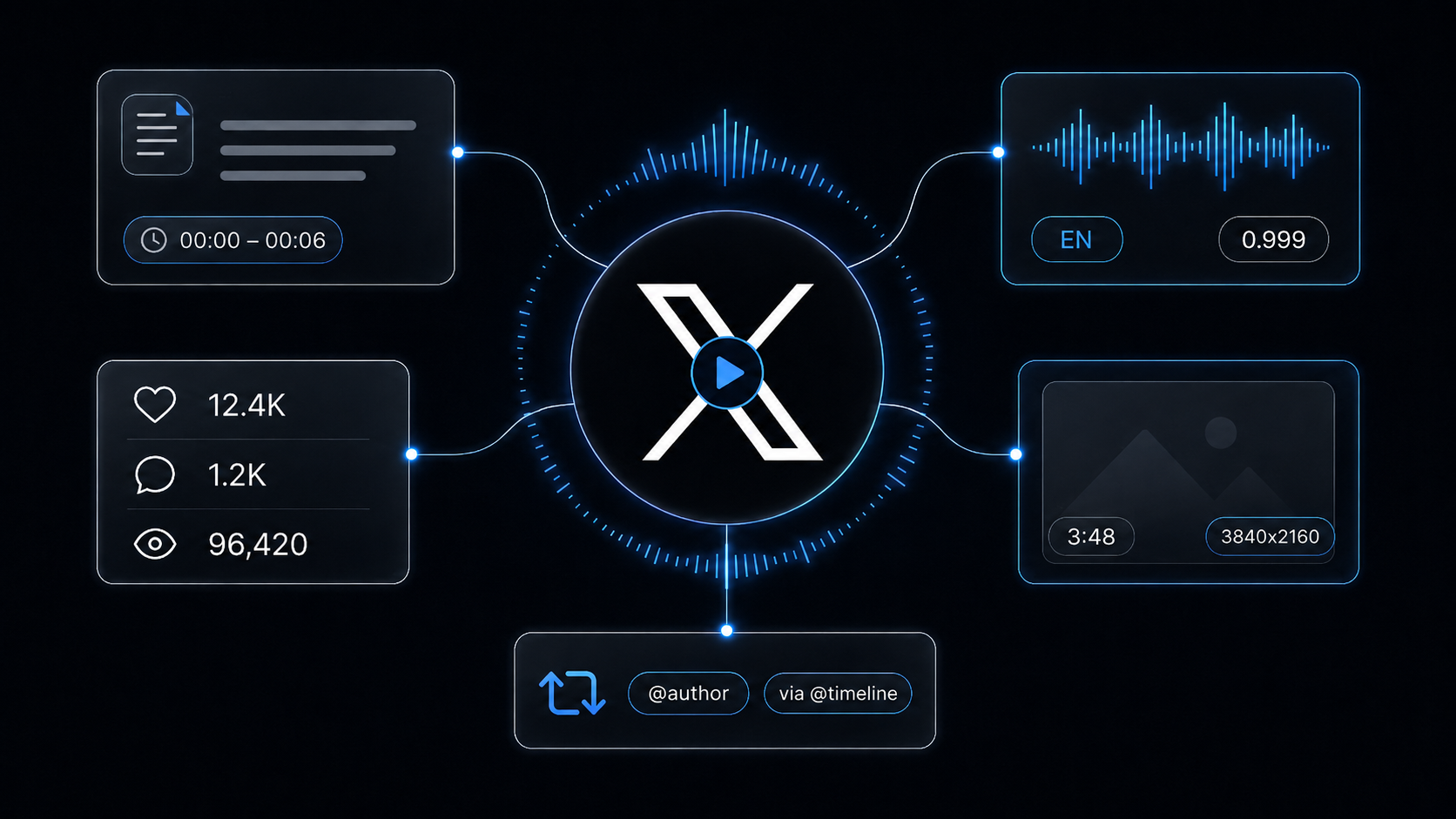Select the via @timeline pill
Screen dimensions: 1456x819
coord(838,694)
